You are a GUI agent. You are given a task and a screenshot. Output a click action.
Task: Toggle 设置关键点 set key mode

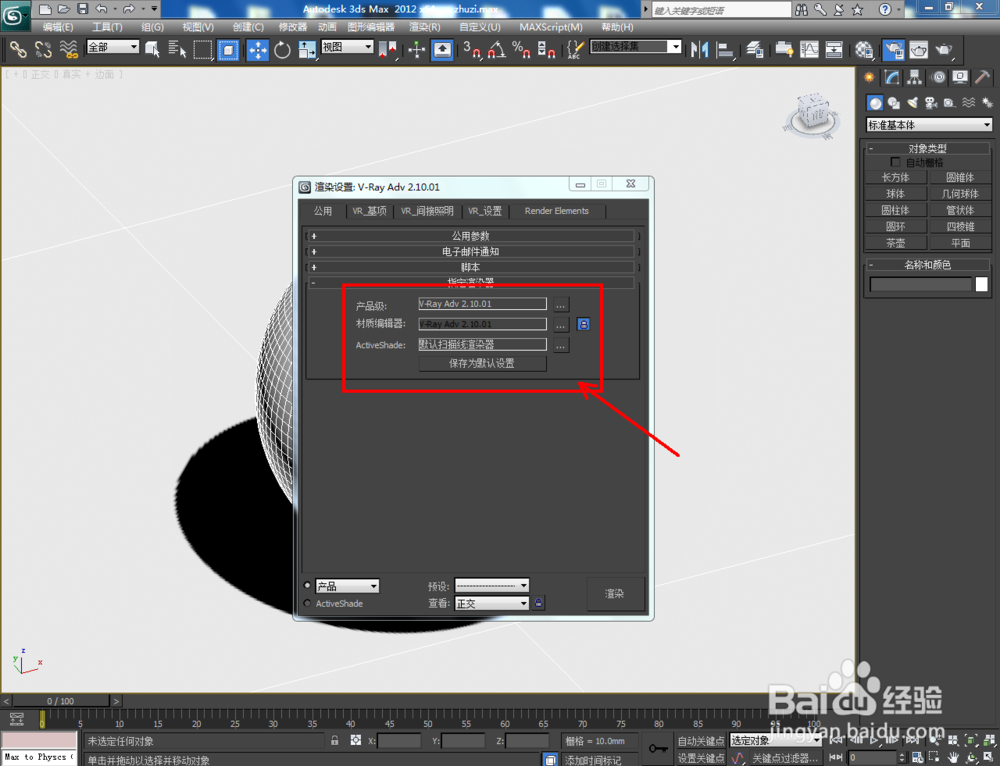[x=701, y=758]
